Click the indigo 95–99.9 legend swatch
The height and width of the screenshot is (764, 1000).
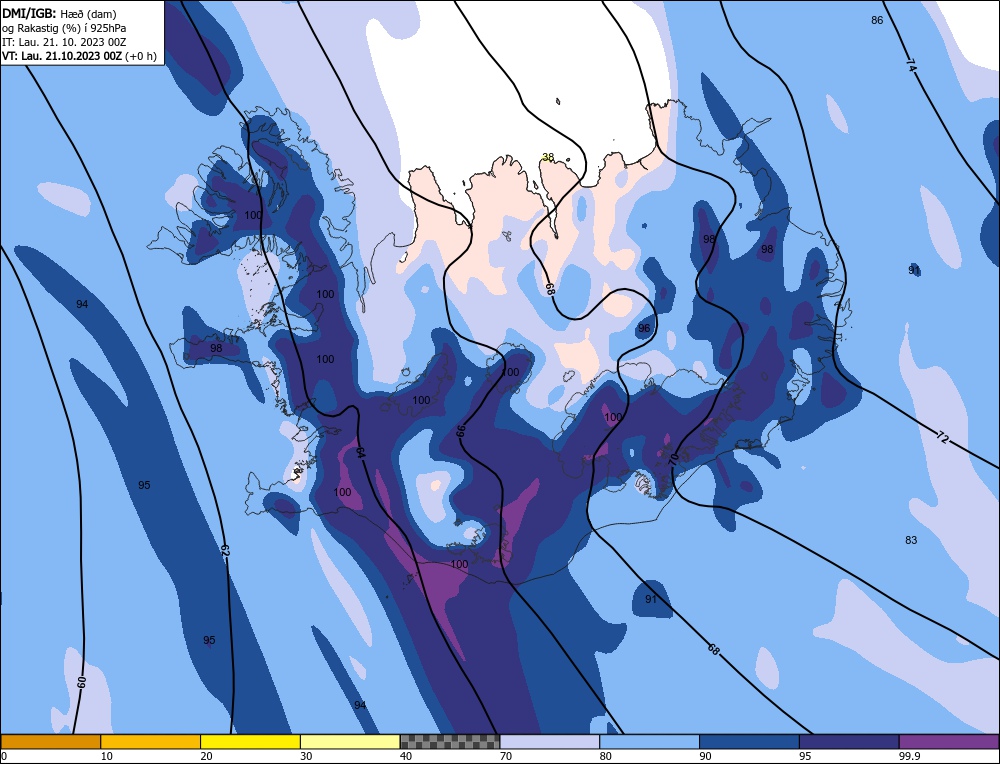point(849,741)
